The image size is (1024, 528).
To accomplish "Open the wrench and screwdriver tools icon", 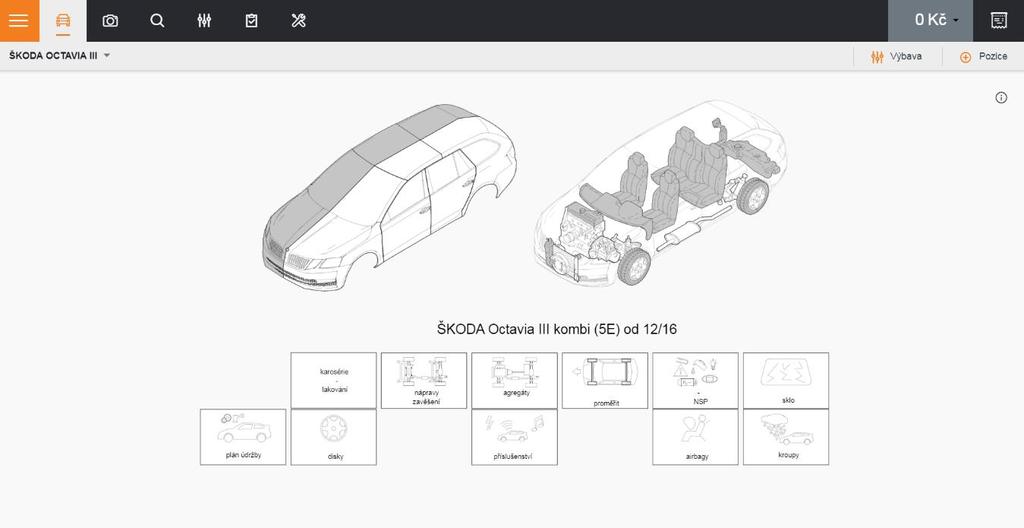I will coord(298,20).
